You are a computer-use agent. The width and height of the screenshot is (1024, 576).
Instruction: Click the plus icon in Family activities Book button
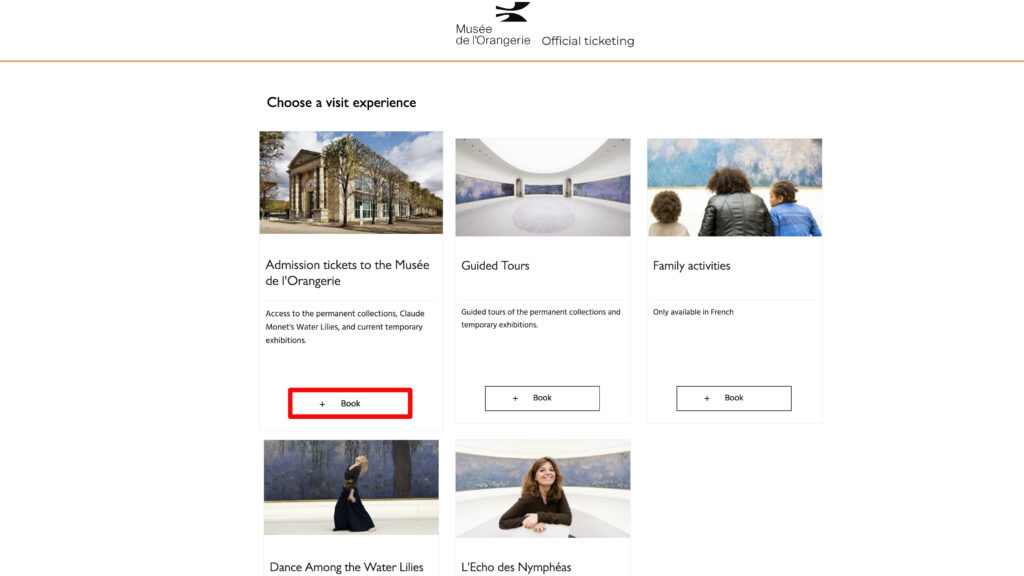click(x=707, y=398)
